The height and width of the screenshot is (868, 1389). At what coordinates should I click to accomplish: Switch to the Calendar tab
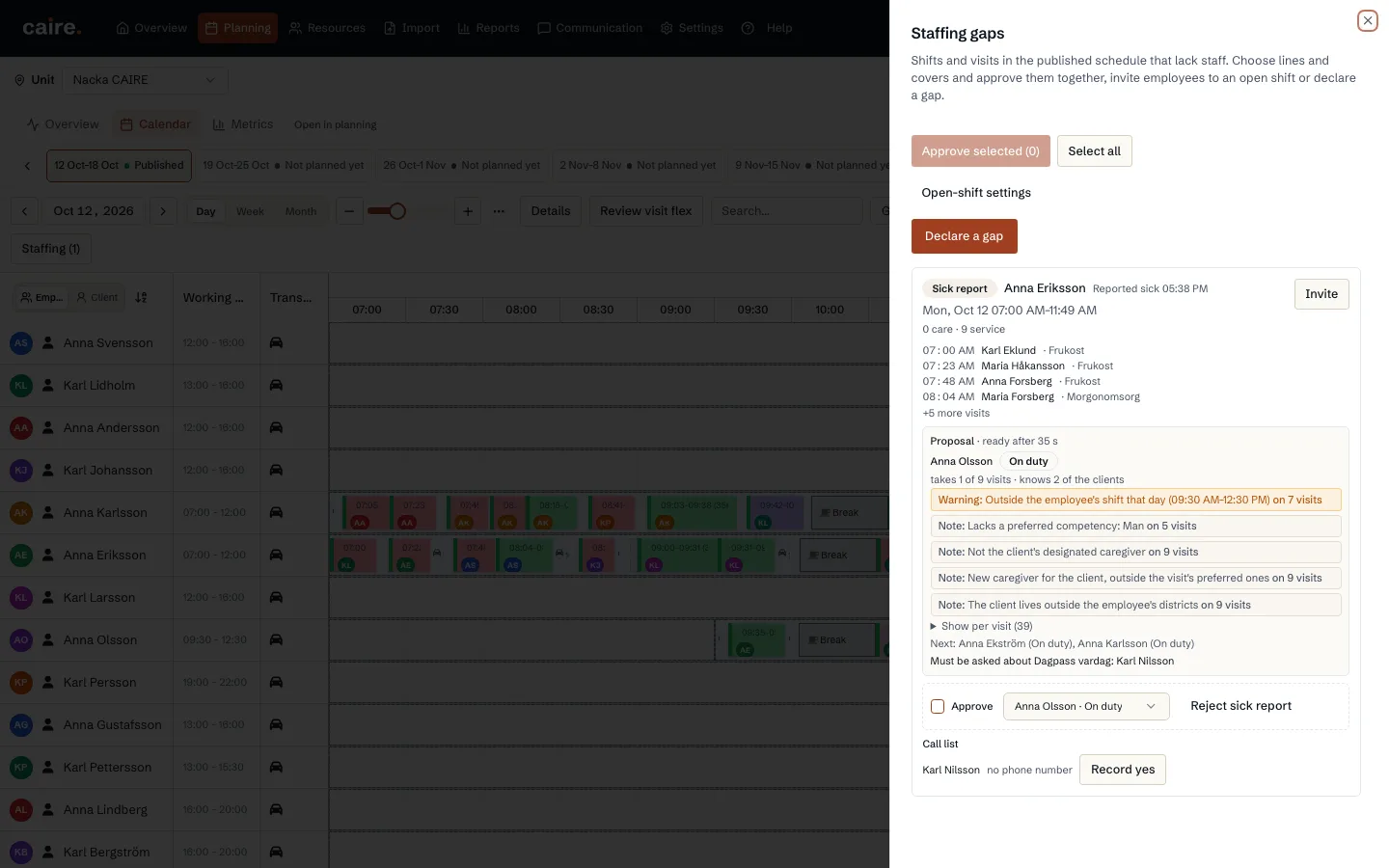(155, 124)
